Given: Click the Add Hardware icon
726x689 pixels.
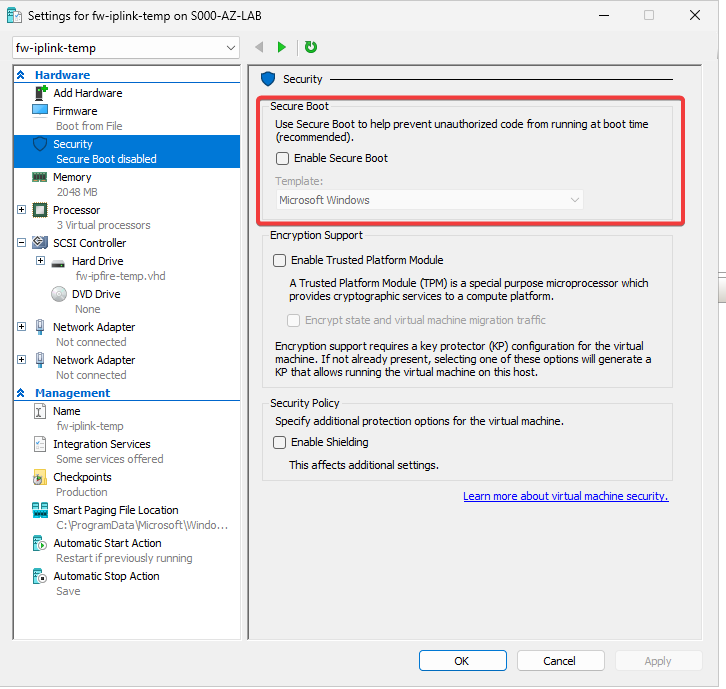Looking at the screenshot, I should click(40, 93).
